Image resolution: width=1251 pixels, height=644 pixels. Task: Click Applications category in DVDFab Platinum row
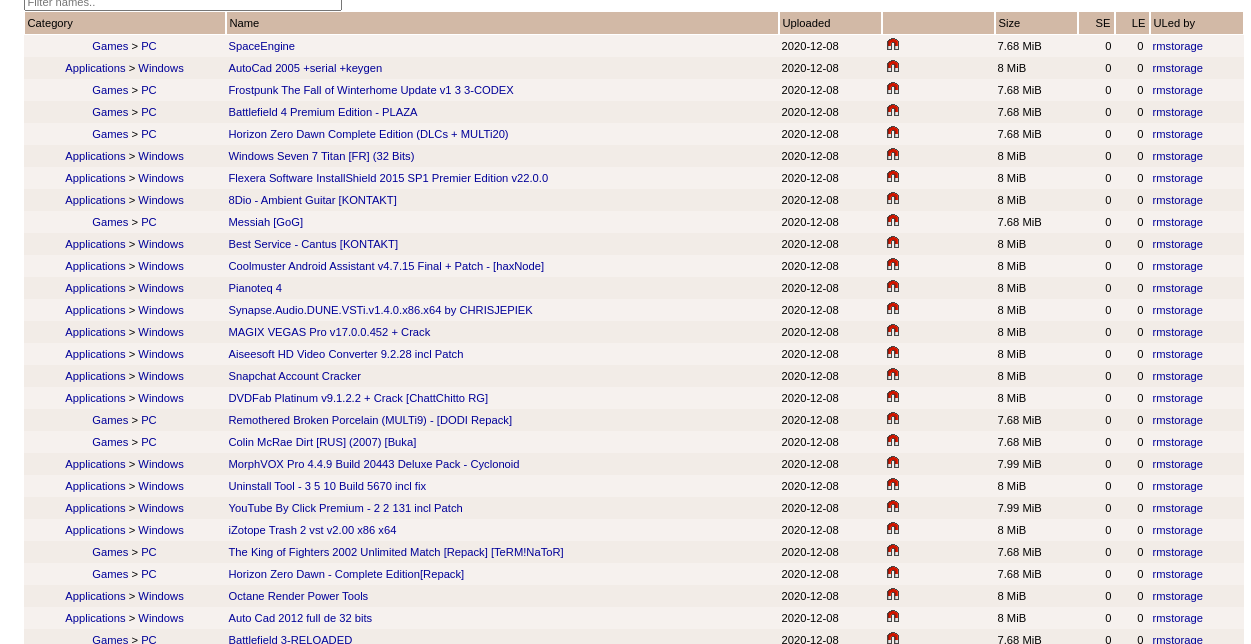[x=95, y=398]
